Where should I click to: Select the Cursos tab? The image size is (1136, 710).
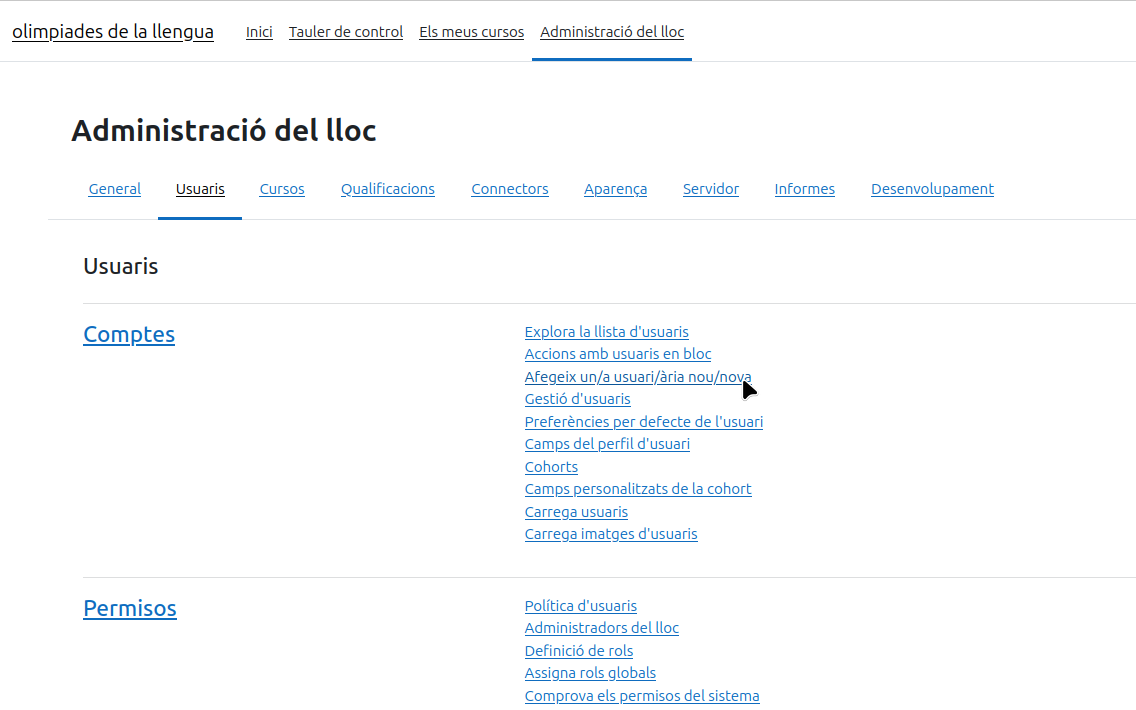pos(282,189)
